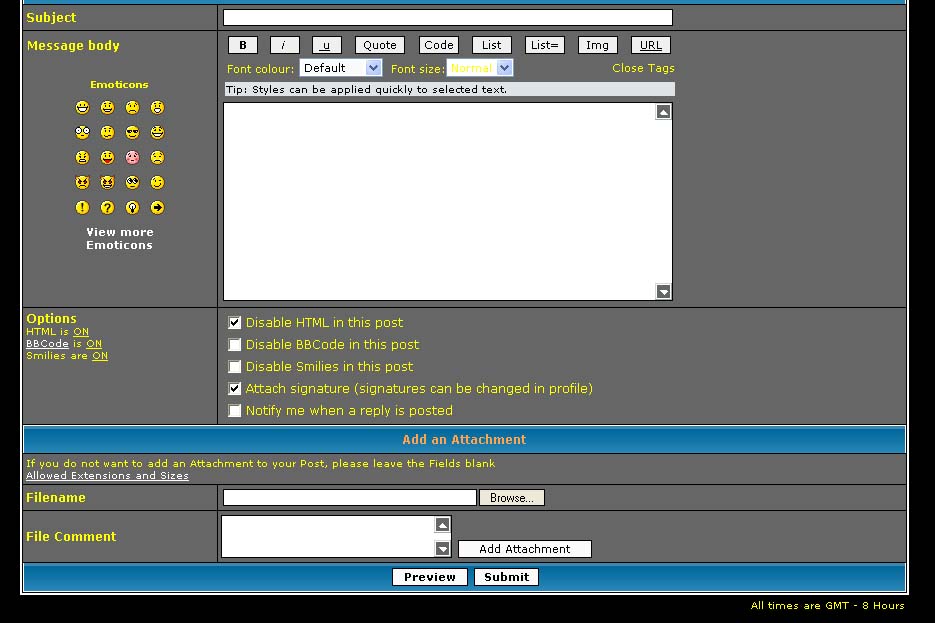This screenshot has height=623, width=935.
Task: Click File Comment scrollbar up arrow
Action: [x=442, y=525]
